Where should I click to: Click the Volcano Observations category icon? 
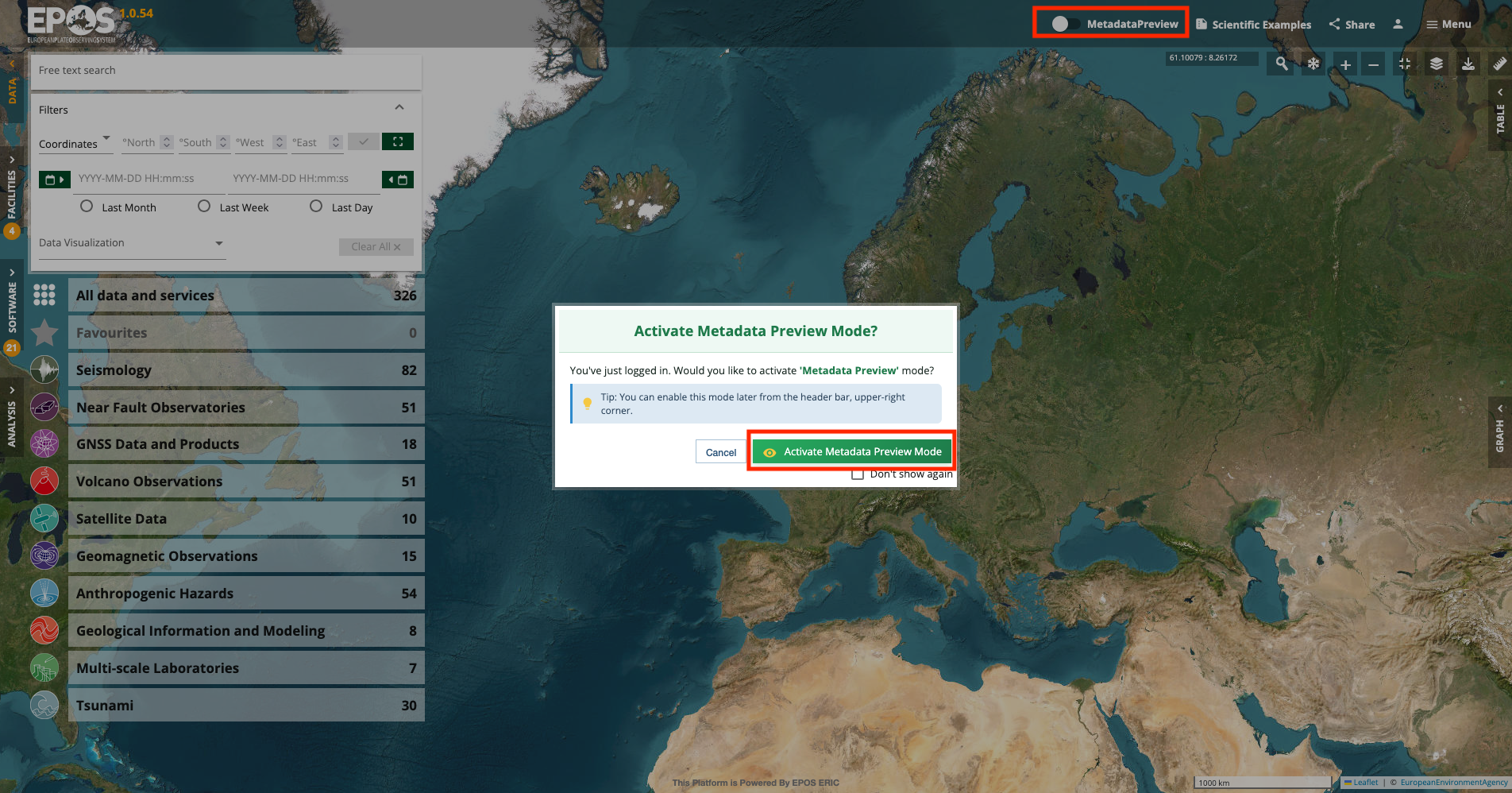pyautogui.click(x=44, y=482)
